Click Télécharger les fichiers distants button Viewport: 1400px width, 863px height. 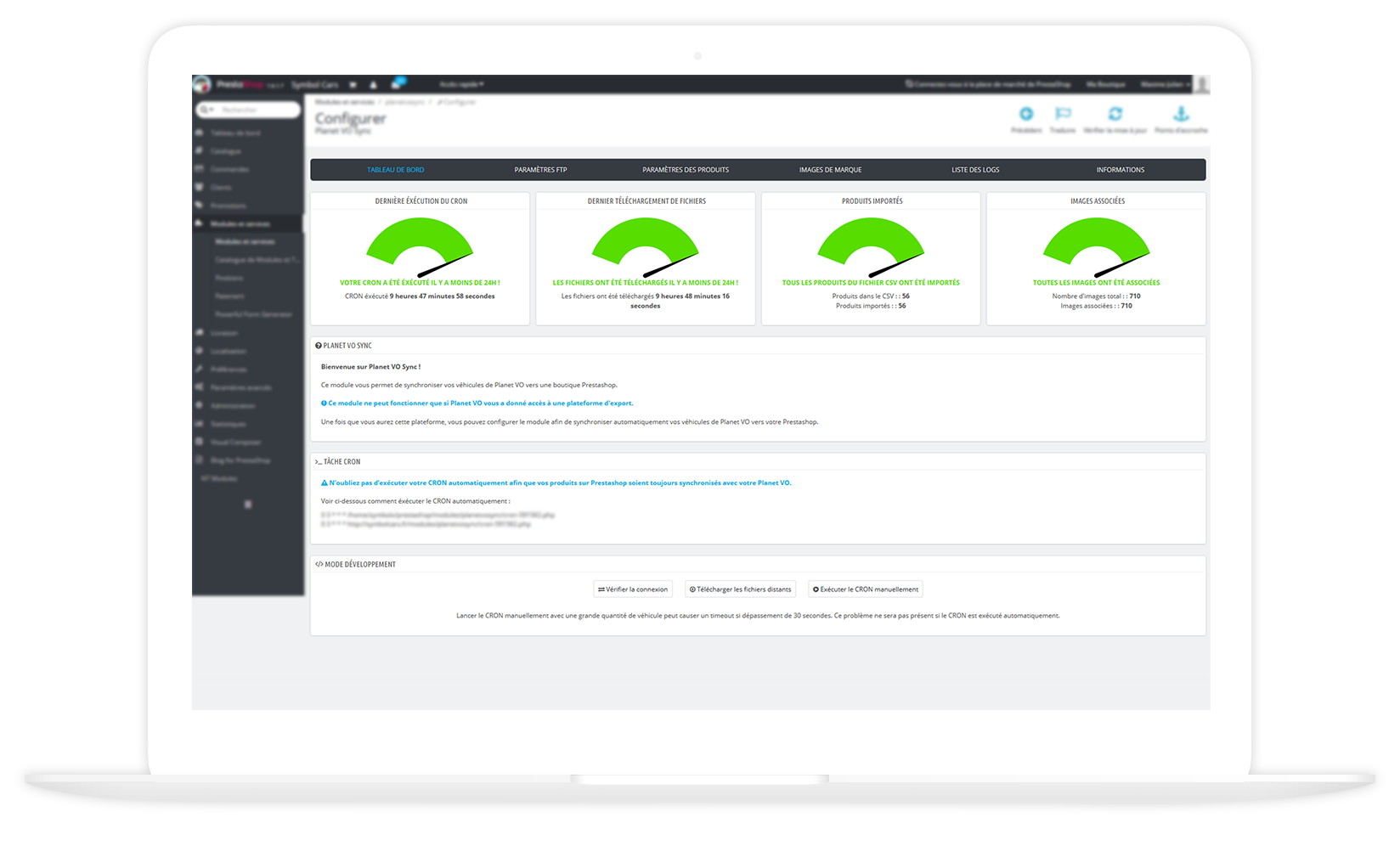pyautogui.click(x=740, y=589)
